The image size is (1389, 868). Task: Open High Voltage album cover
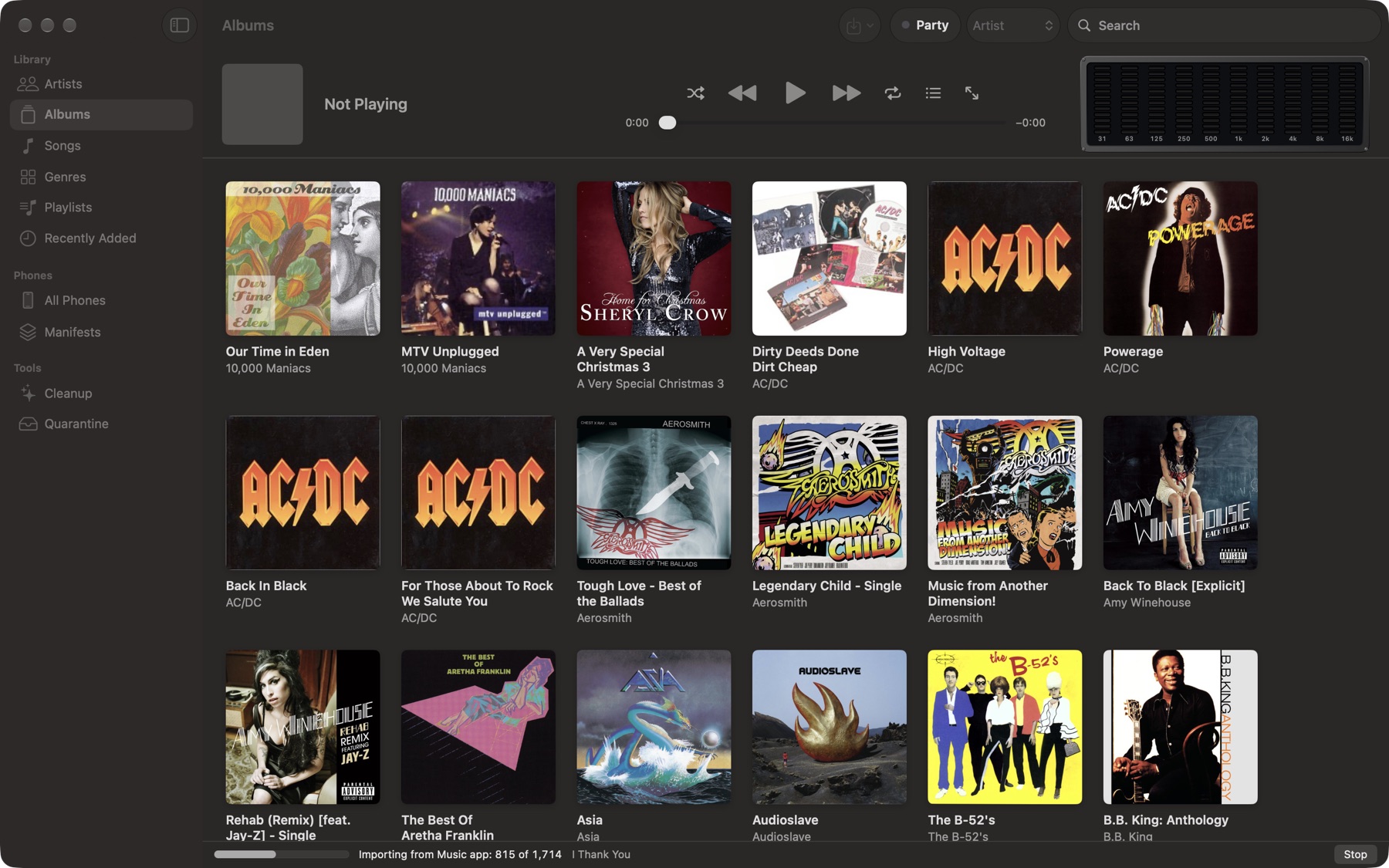coord(1005,258)
